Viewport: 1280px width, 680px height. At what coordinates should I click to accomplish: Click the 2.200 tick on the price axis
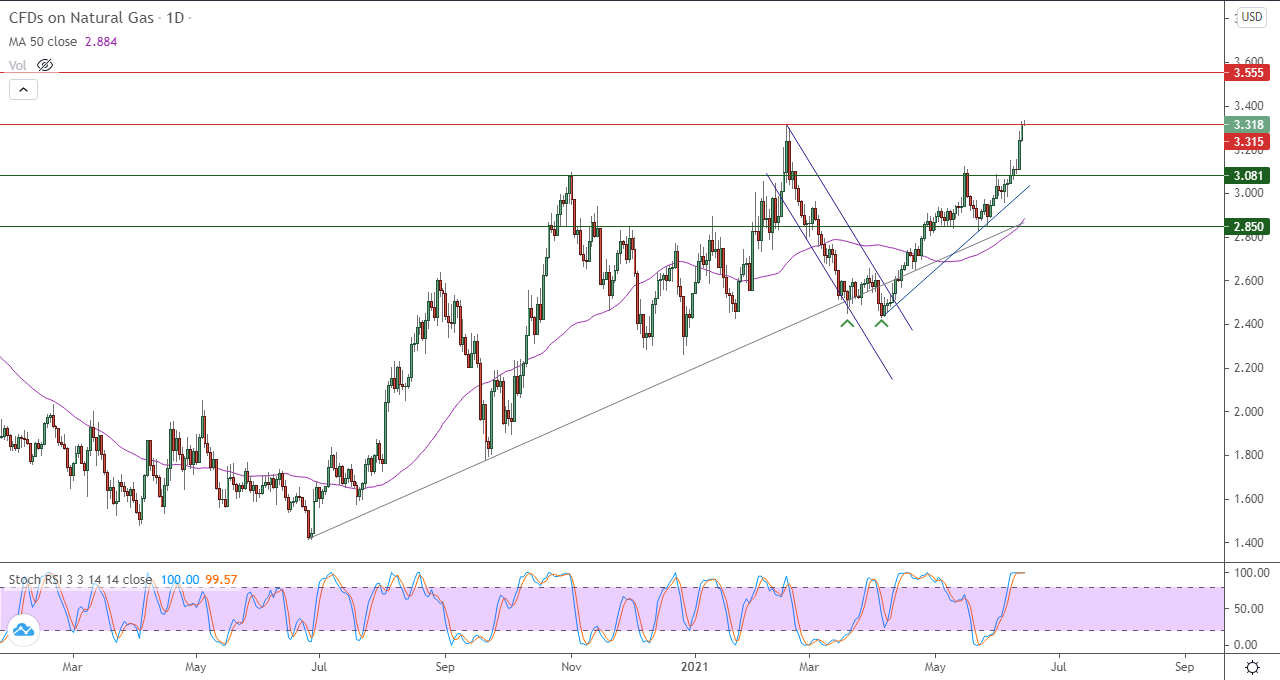(x=1248, y=368)
